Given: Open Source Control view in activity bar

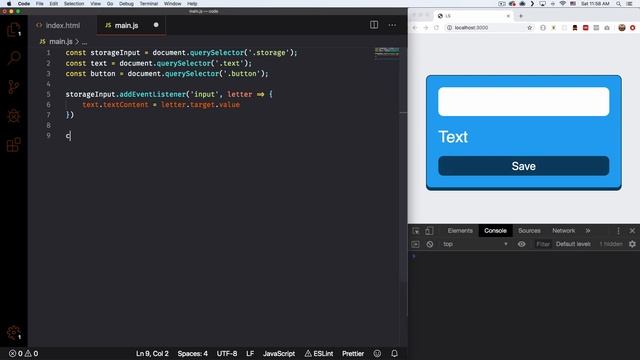Looking at the screenshot, I should (x=13, y=87).
